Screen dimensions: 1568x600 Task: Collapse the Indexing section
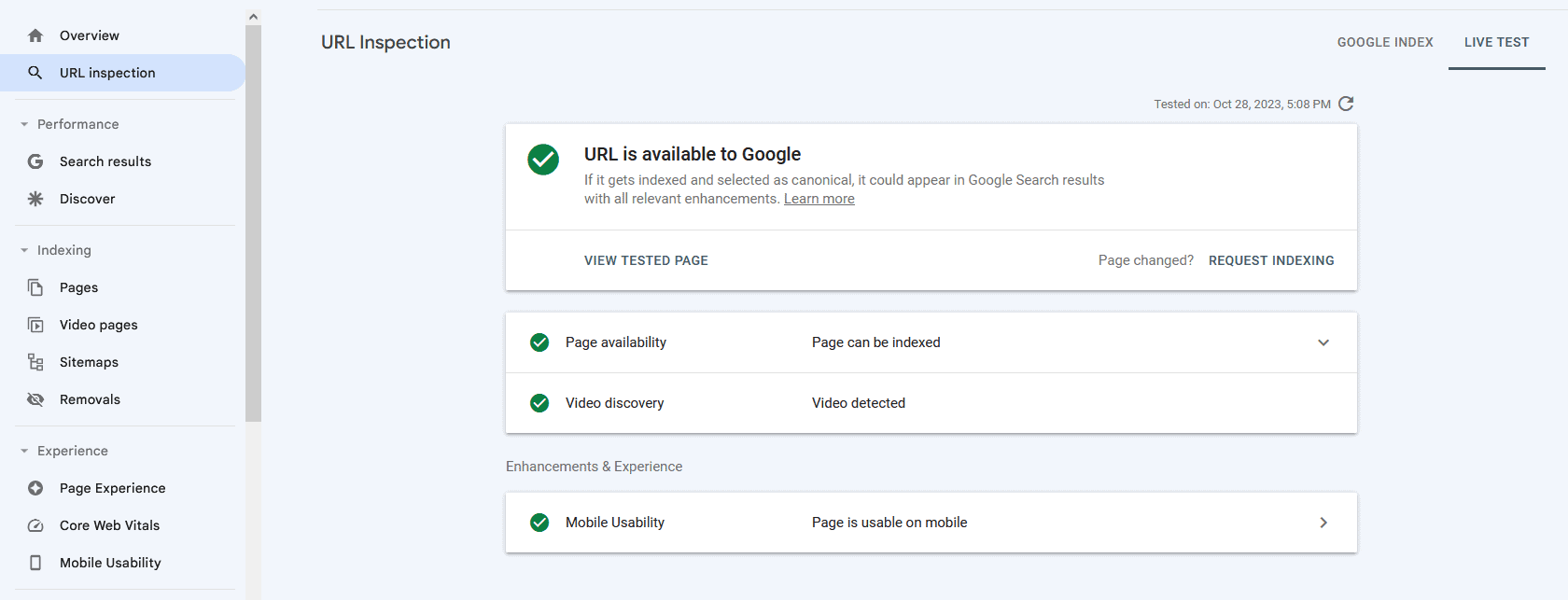(24, 250)
